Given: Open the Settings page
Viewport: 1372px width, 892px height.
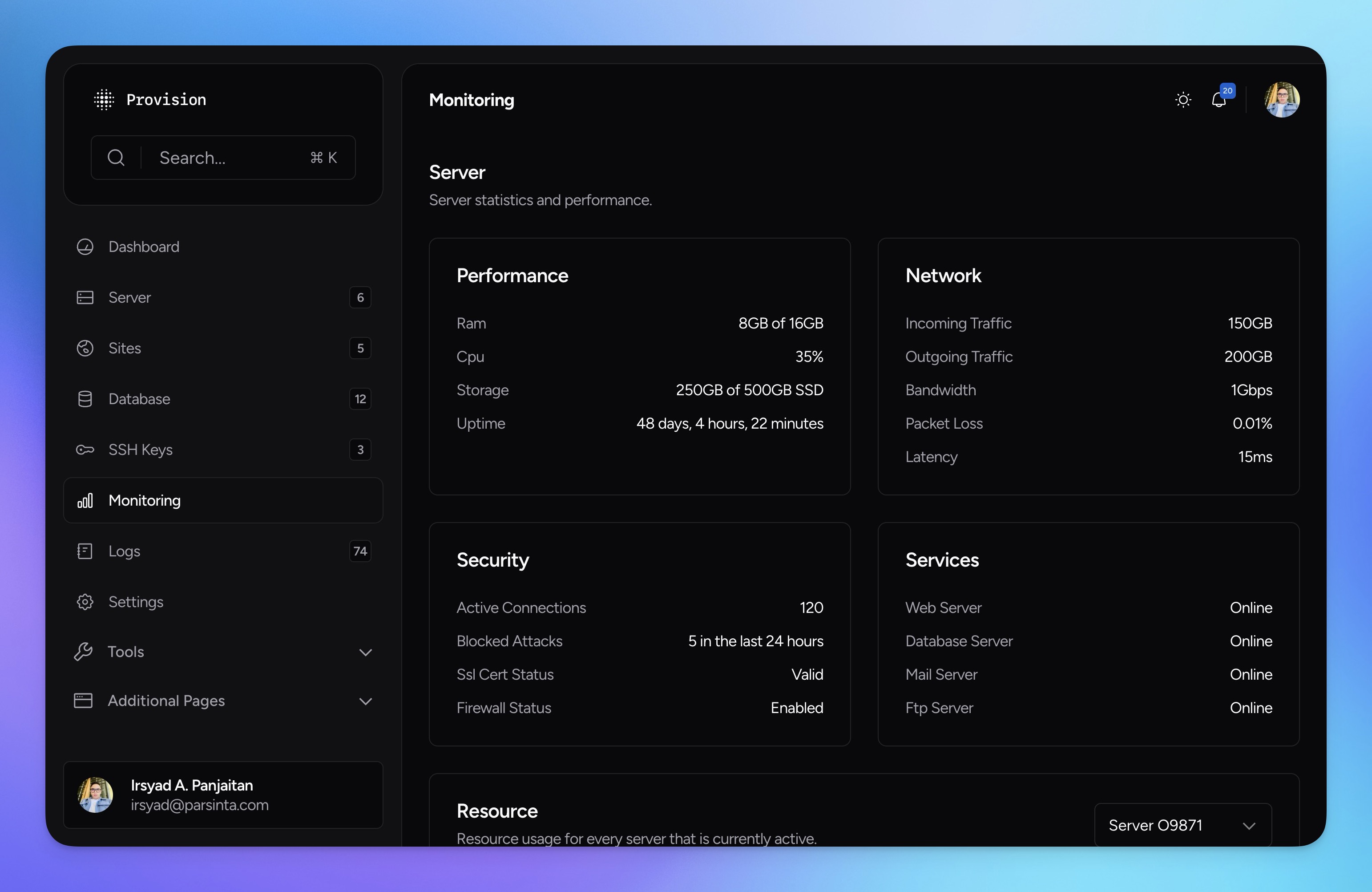Looking at the screenshot, I should pyautogui.click(x=136, y=602).
